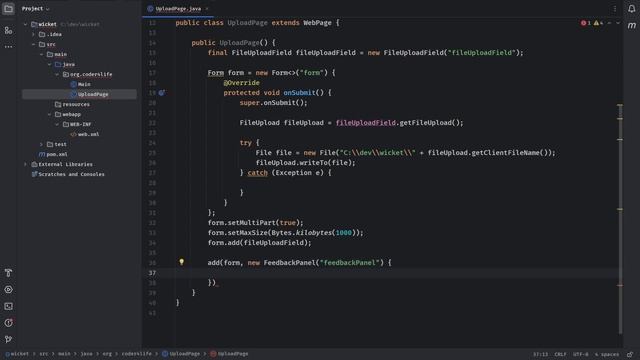Go to previous highlighted error arrow
Viewport: 640px width, 360px height.
pos(610,23)
